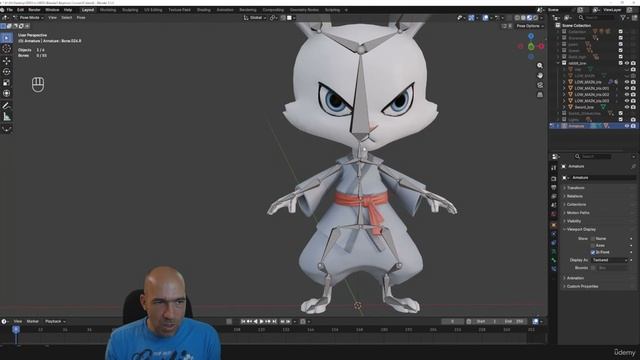Click the outliner filter funnel icon
The image size is (640, 360).
(623, 18)
